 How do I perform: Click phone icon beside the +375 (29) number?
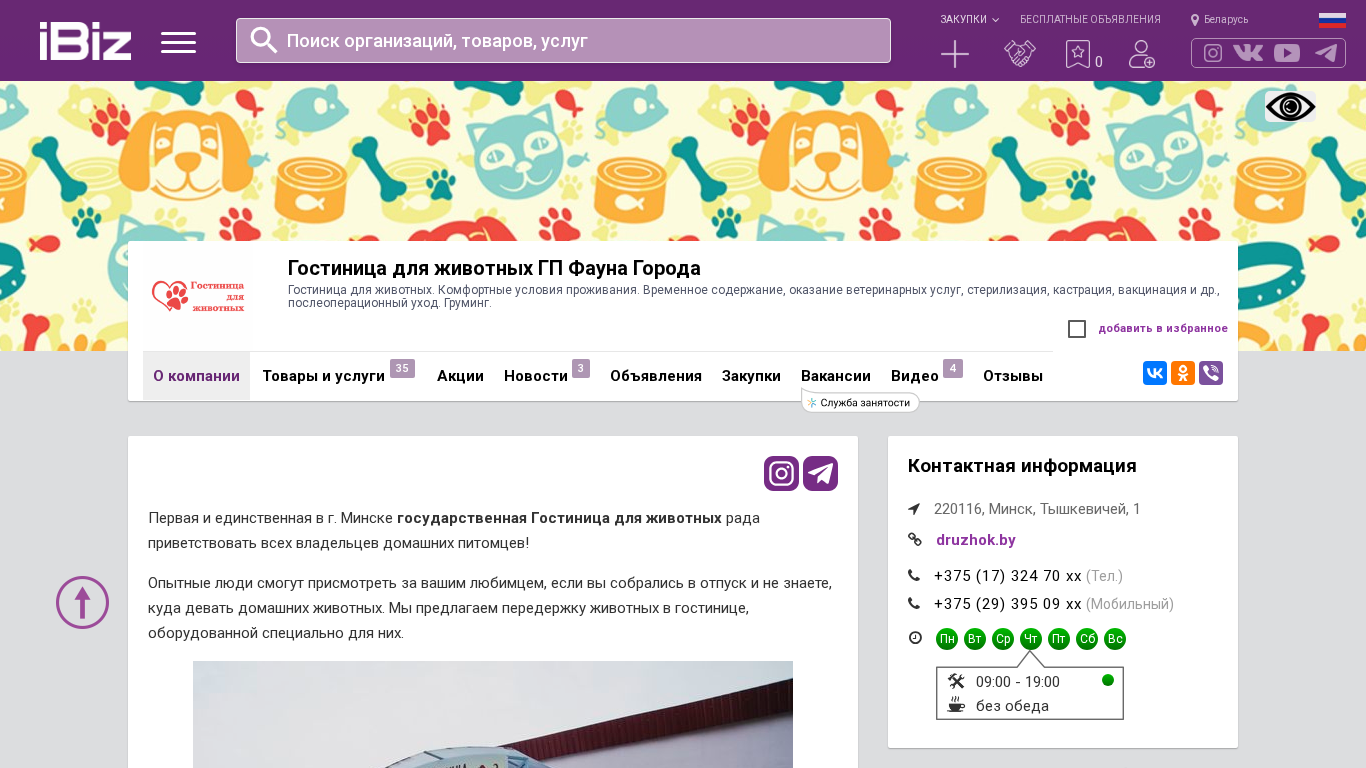click(914, 604)
